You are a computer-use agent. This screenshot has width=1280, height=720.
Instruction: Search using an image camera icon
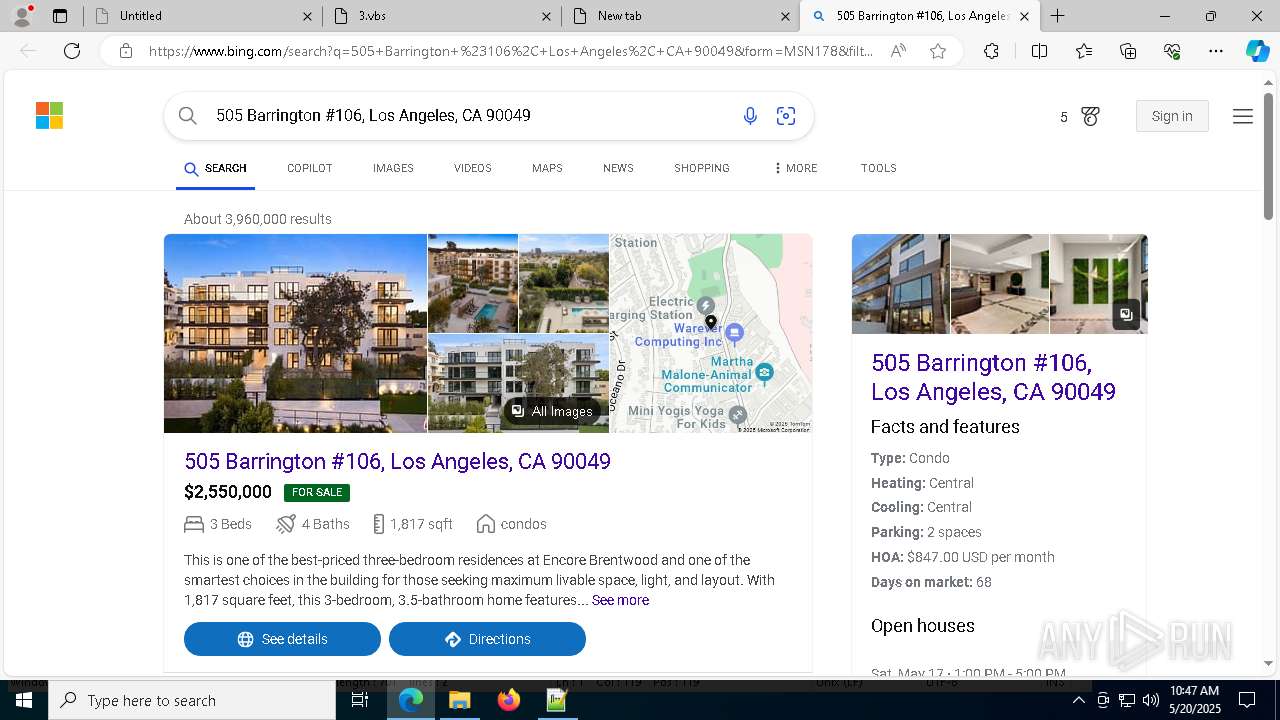click(786, 116)
